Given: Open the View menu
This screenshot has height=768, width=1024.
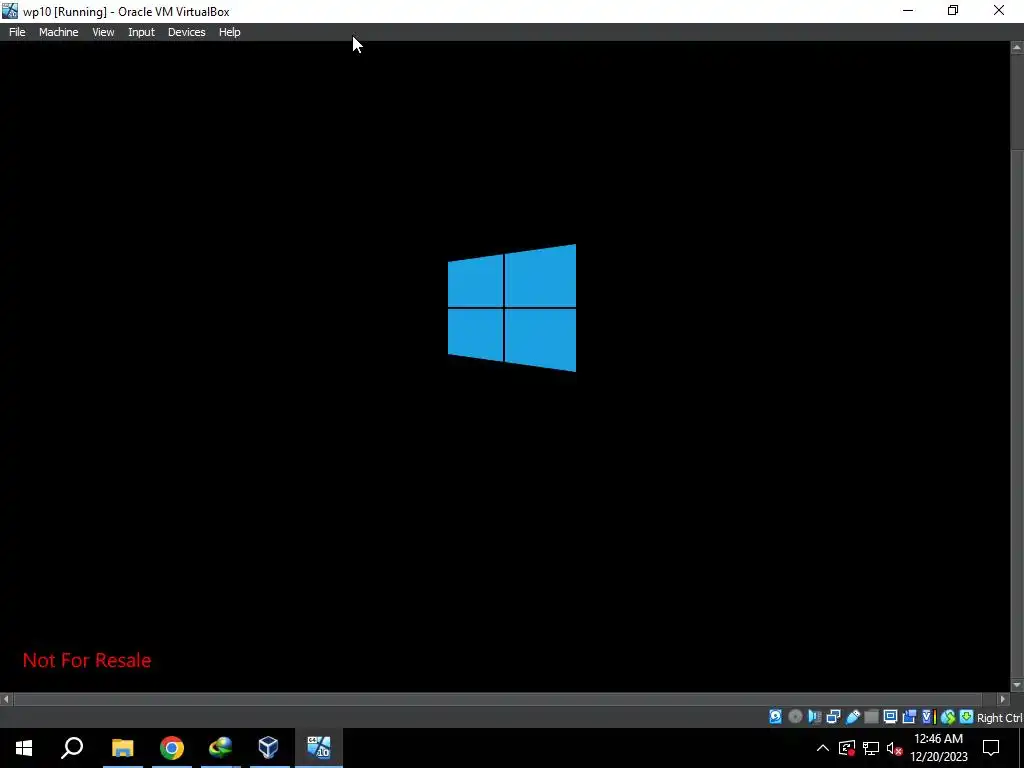Looking at the screenshot, I should [103, 32].
